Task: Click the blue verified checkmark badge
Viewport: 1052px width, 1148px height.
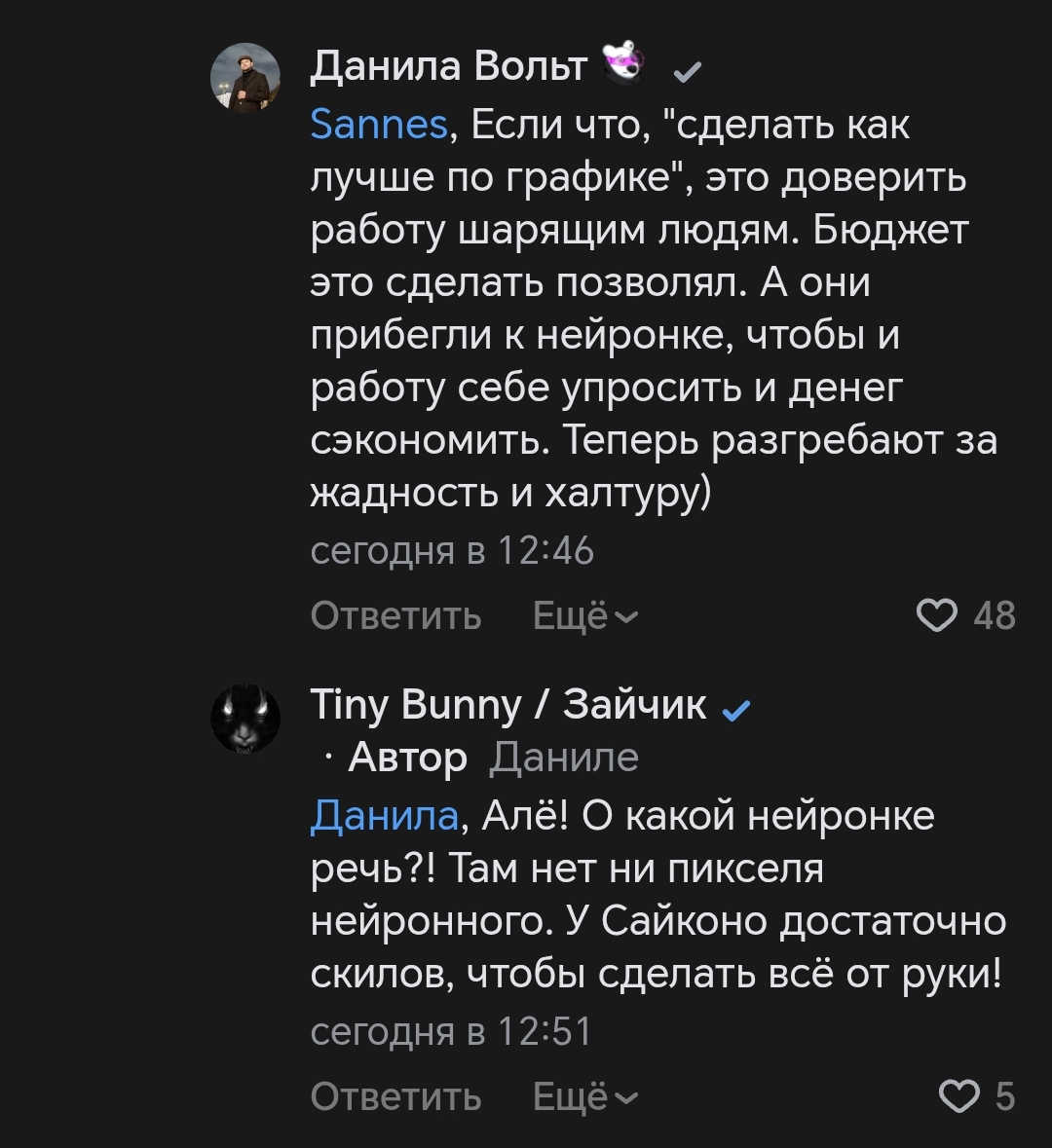Action: click(737, 711)
